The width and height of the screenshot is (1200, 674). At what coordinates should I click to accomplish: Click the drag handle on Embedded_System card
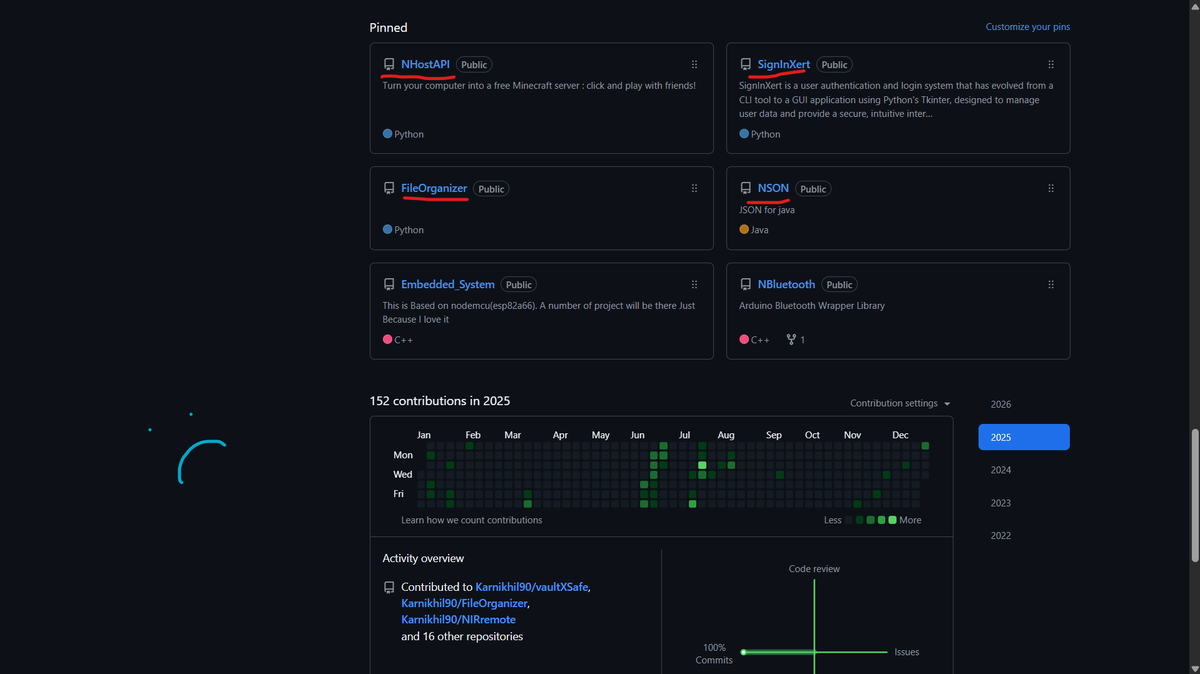694,284
